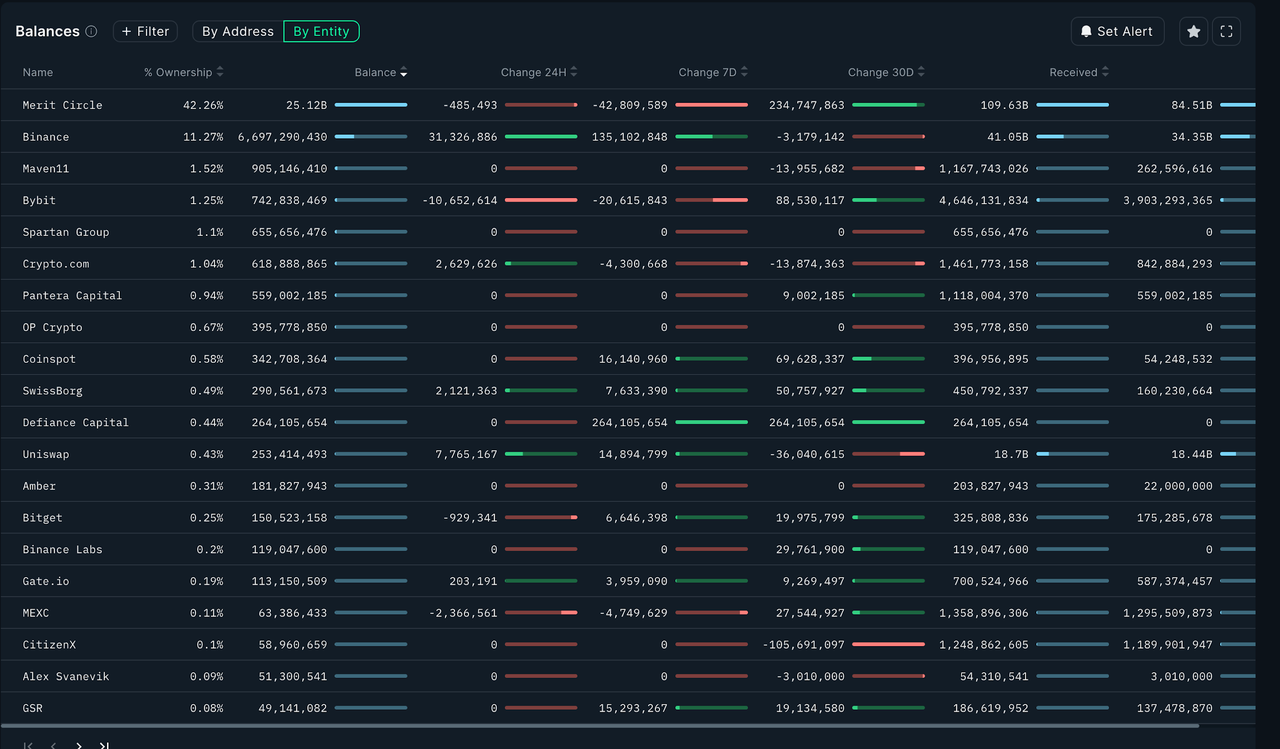The image size is (1280, 749).
Task: Switch to the By Address tab
Action: 238,32
